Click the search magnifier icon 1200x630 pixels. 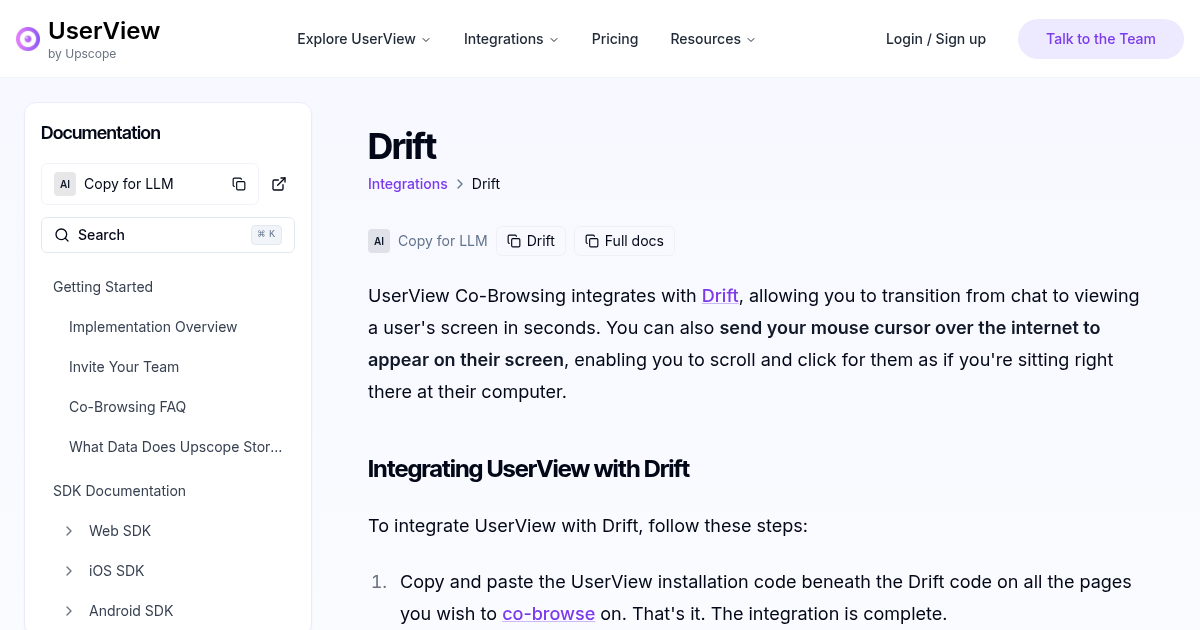click(62, 235)
